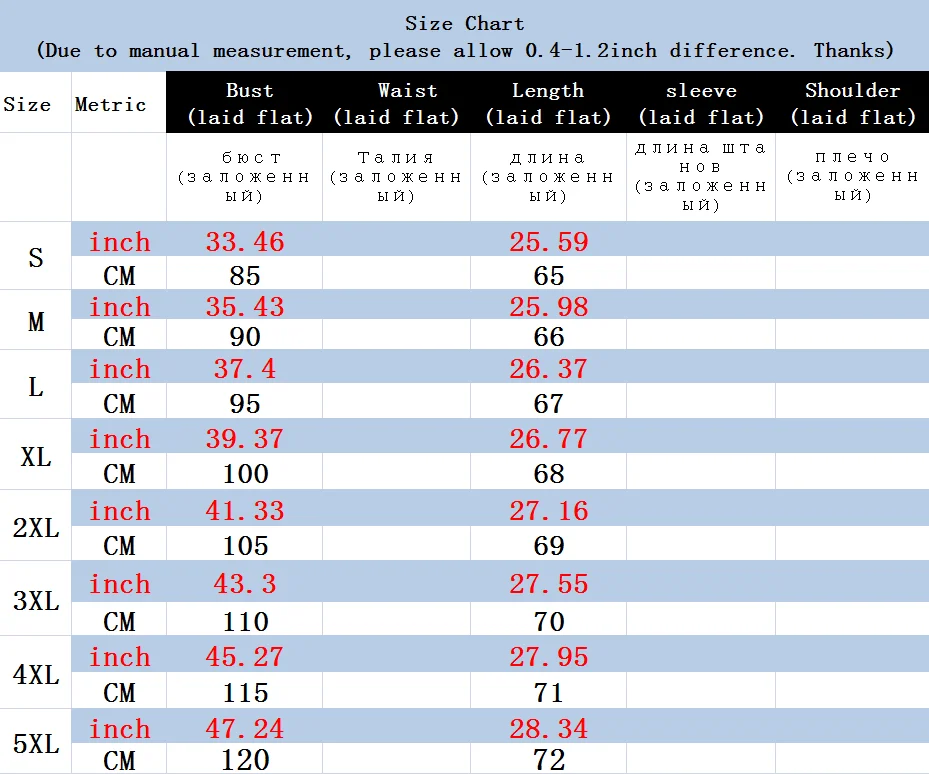Viewport: 929px width, 774px height.
Task: Click length value 68 cm
Action: pyautogui.click(x=549, y=474)
